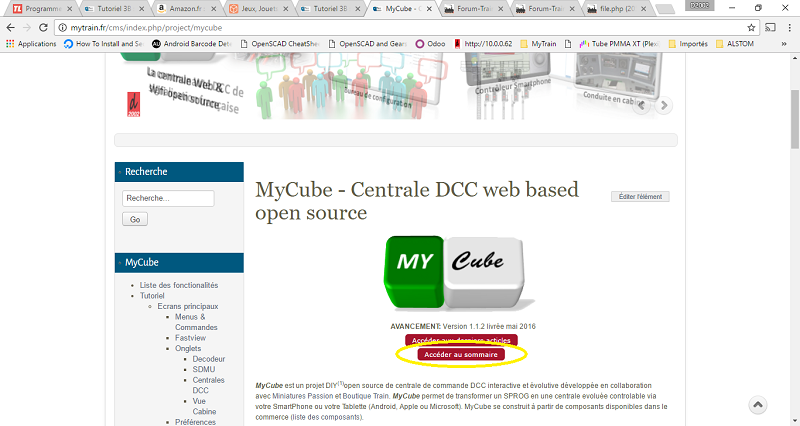Open Importés bookmarks folder
This screenshot has width=800, height=426.
[688, 44]
